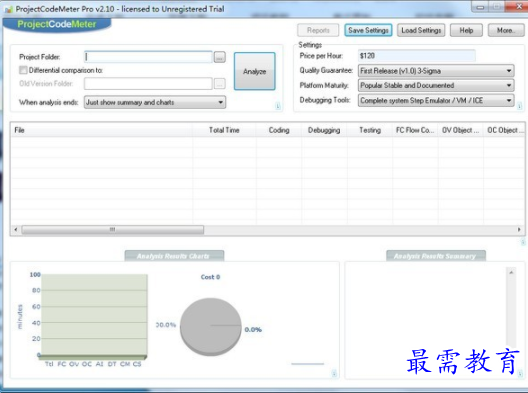528x393 pixels.
Task: Click horizontal scrollbar thumb in file table
Action: [112, 230]
